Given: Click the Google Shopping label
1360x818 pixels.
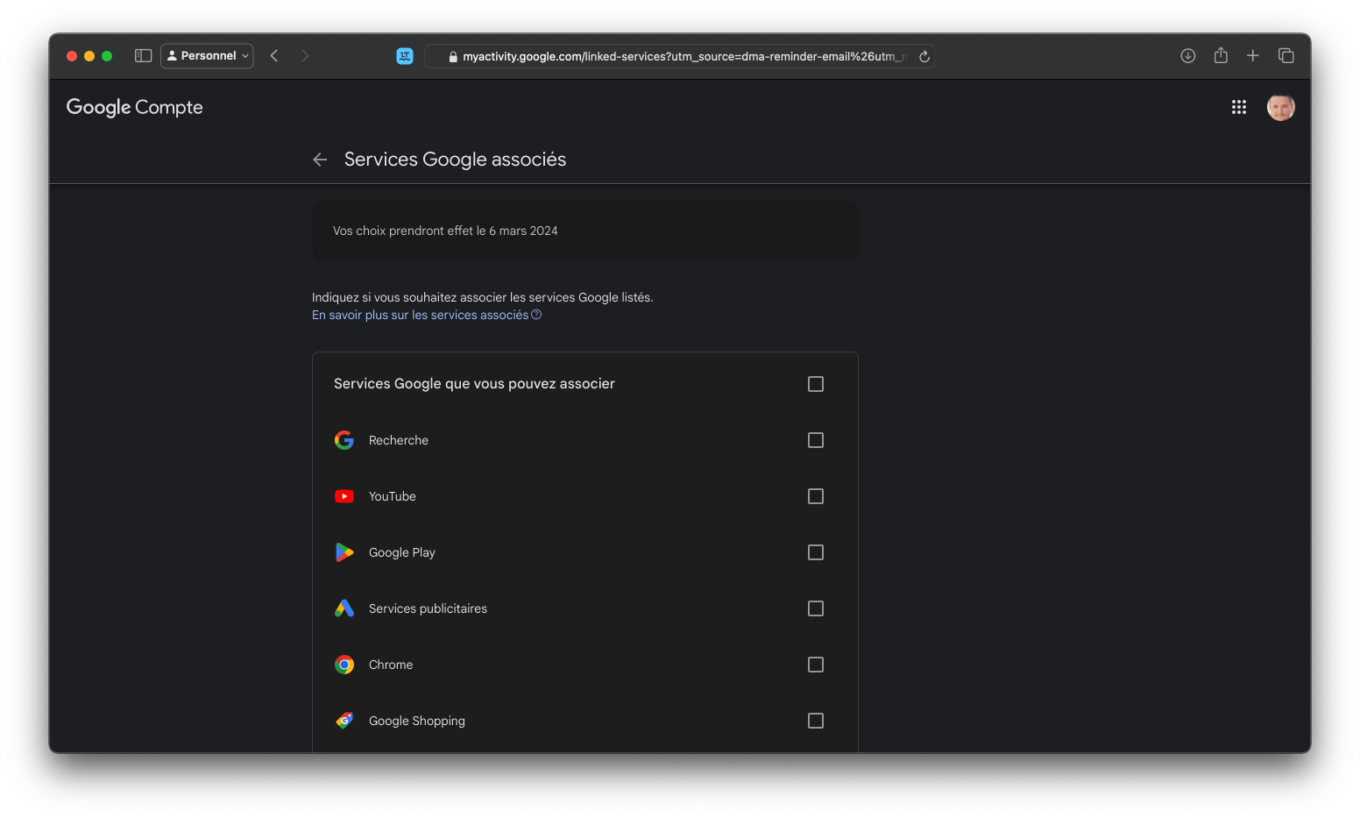Looking at the screenshot, I should 417,721.
